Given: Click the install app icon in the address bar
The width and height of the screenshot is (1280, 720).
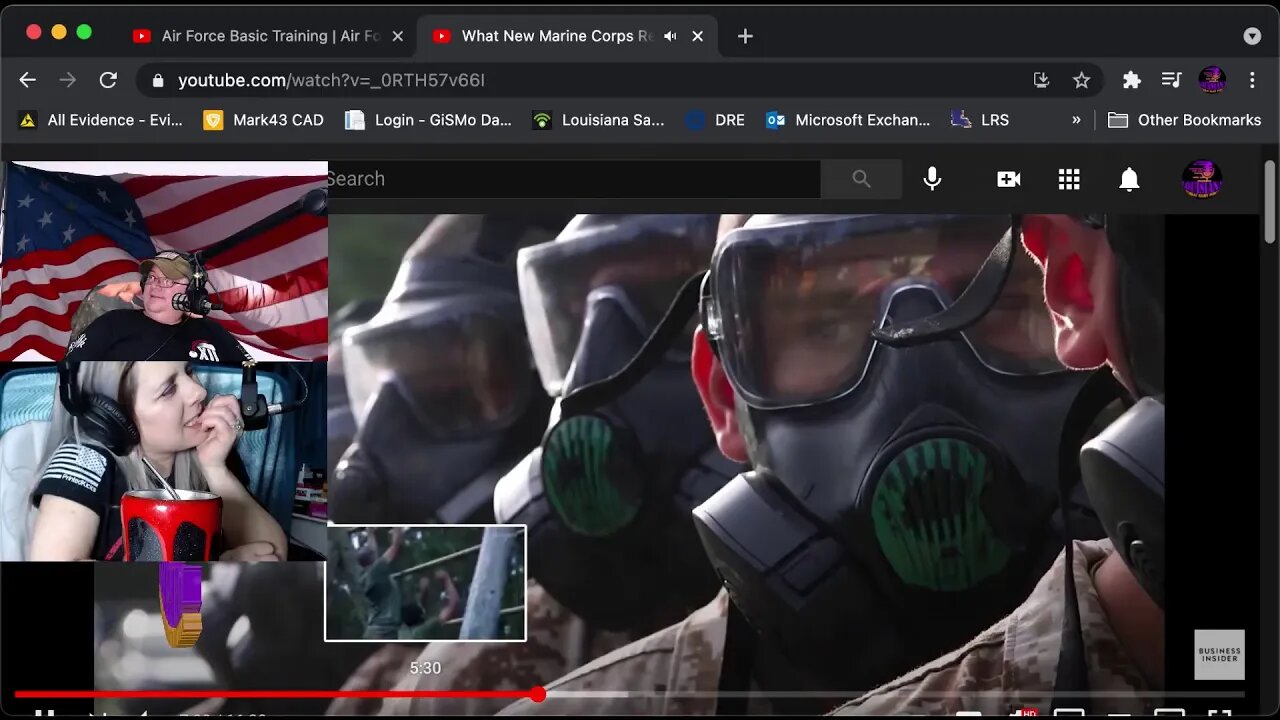Looking at the screenshot, I should pyautogui.click(x=1041, y=80).
